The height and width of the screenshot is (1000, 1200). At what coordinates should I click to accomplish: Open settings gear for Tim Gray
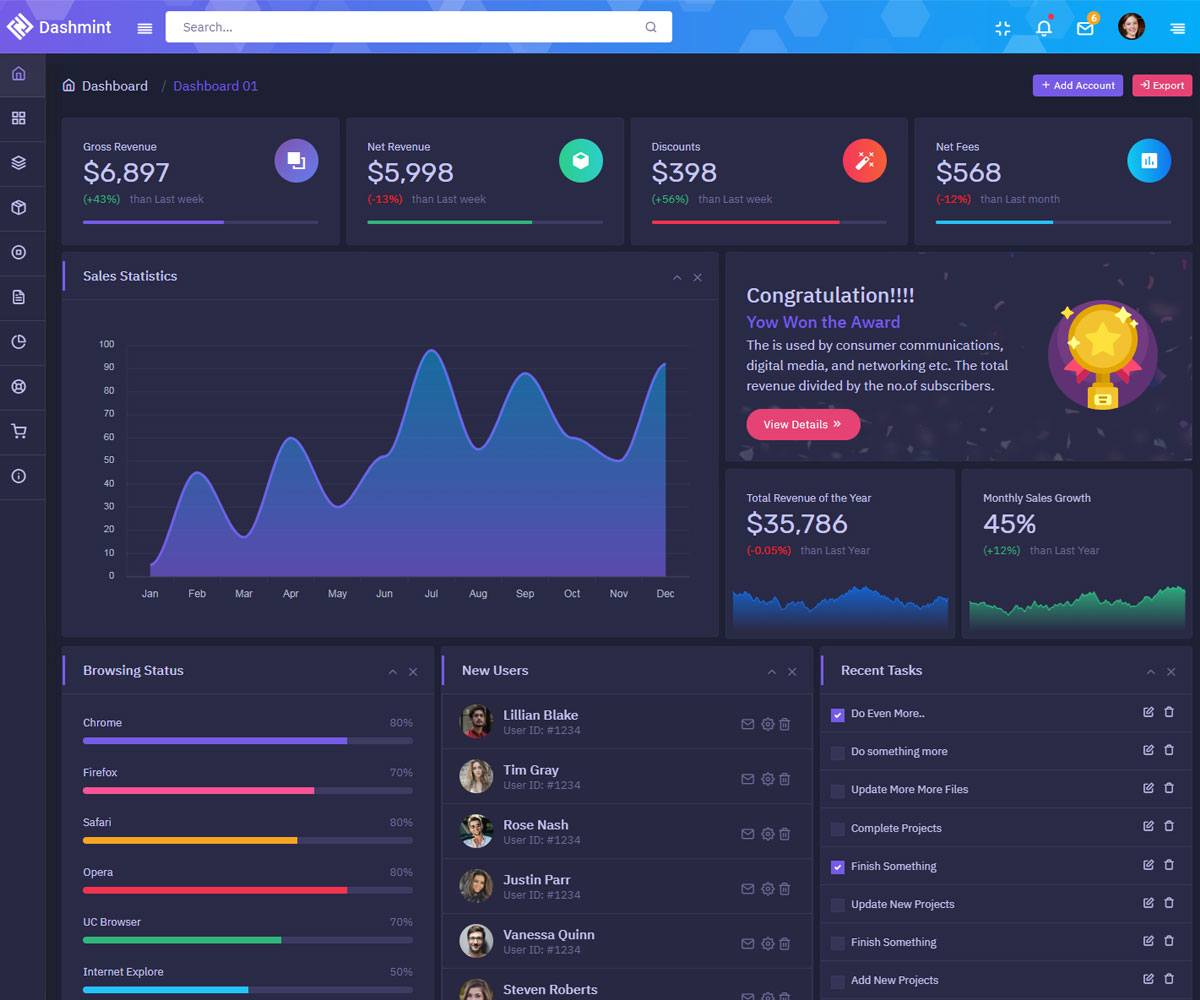coord(767,779)
